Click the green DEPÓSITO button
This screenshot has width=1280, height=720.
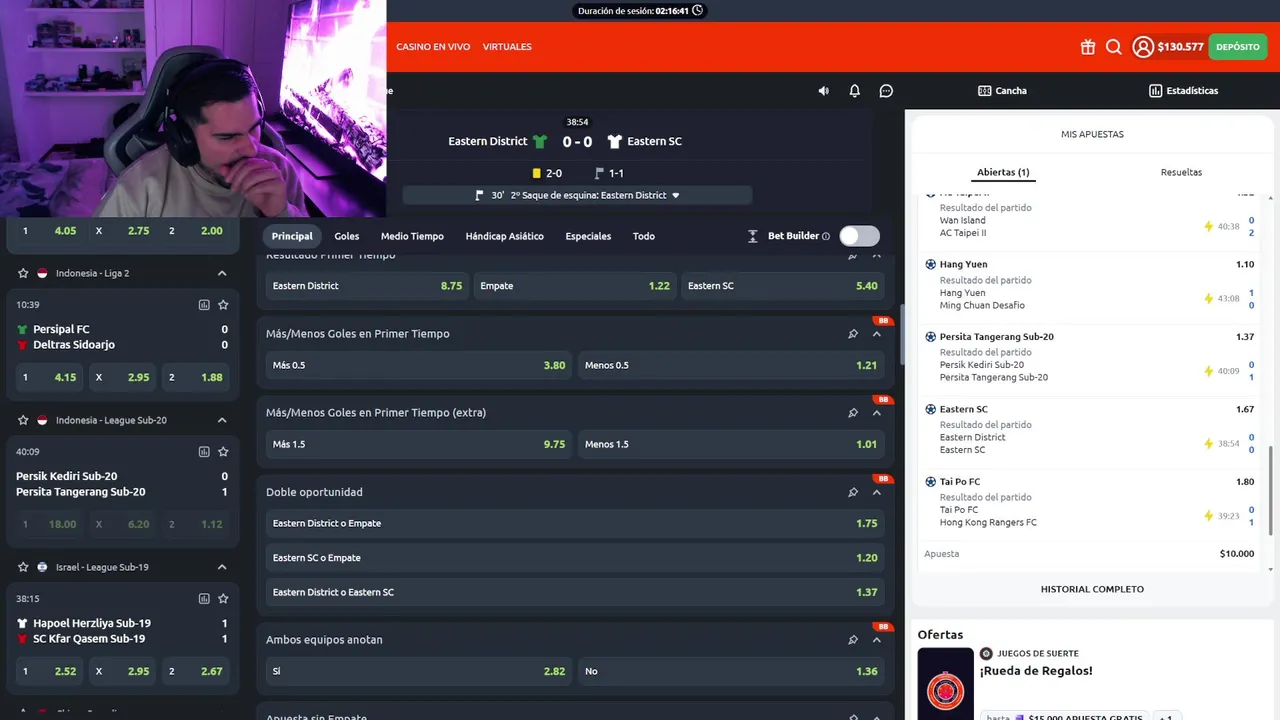[1238, 47]
